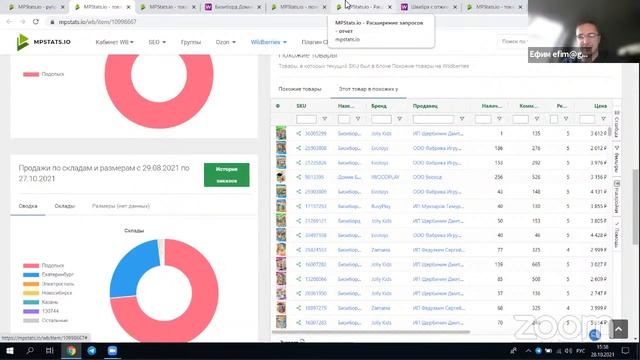Switch to the Похожие товары tab
This screenshot has width=640, height=360.
pos(300,89)
